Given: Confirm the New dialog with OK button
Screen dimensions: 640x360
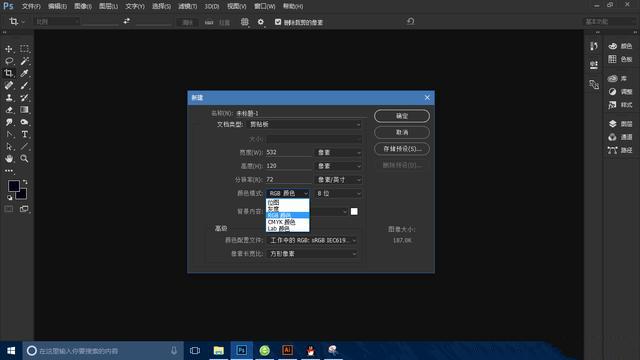Looking at the screenshot, I should pos(402,116).
